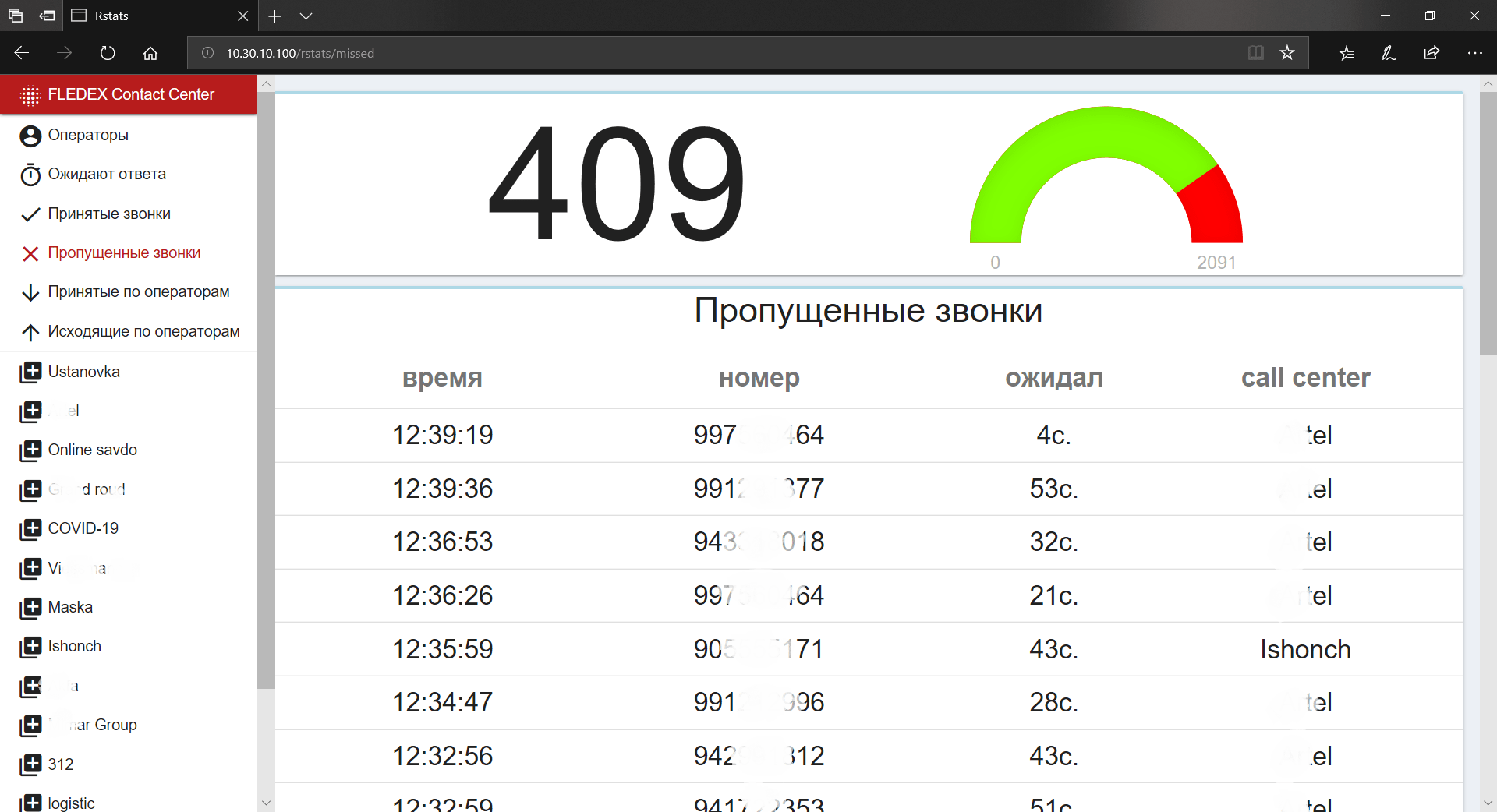Click the call center column header
Image resolution: width=1497 pixels, height=812 pixels.
click(1305, 377)
